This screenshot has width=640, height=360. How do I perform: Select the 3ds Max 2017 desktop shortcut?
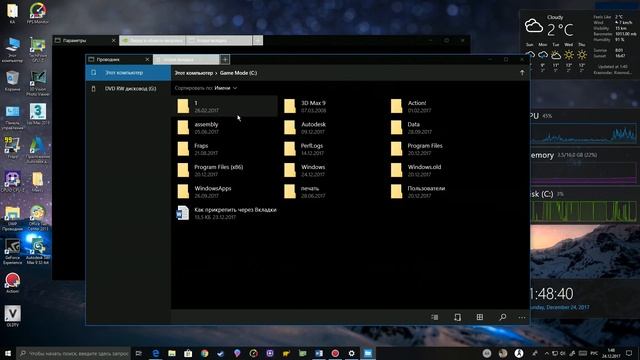(x=38, y=114)
